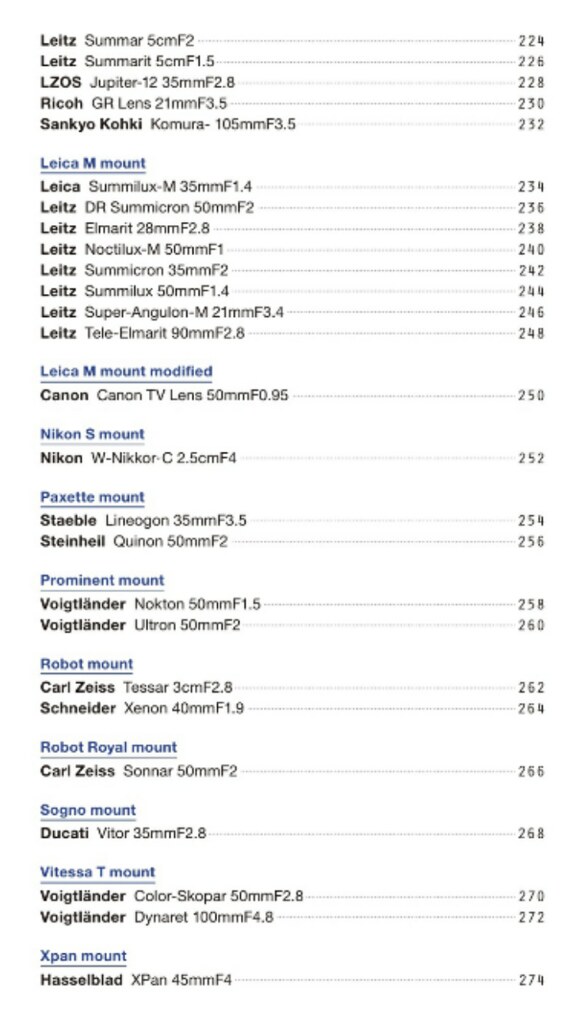
Task: Select the Xpan mount heading
Action: 83,956
